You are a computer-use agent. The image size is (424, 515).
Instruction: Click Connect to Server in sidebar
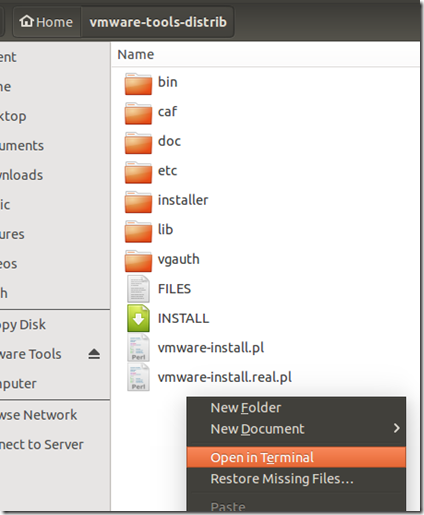(55, 445)
